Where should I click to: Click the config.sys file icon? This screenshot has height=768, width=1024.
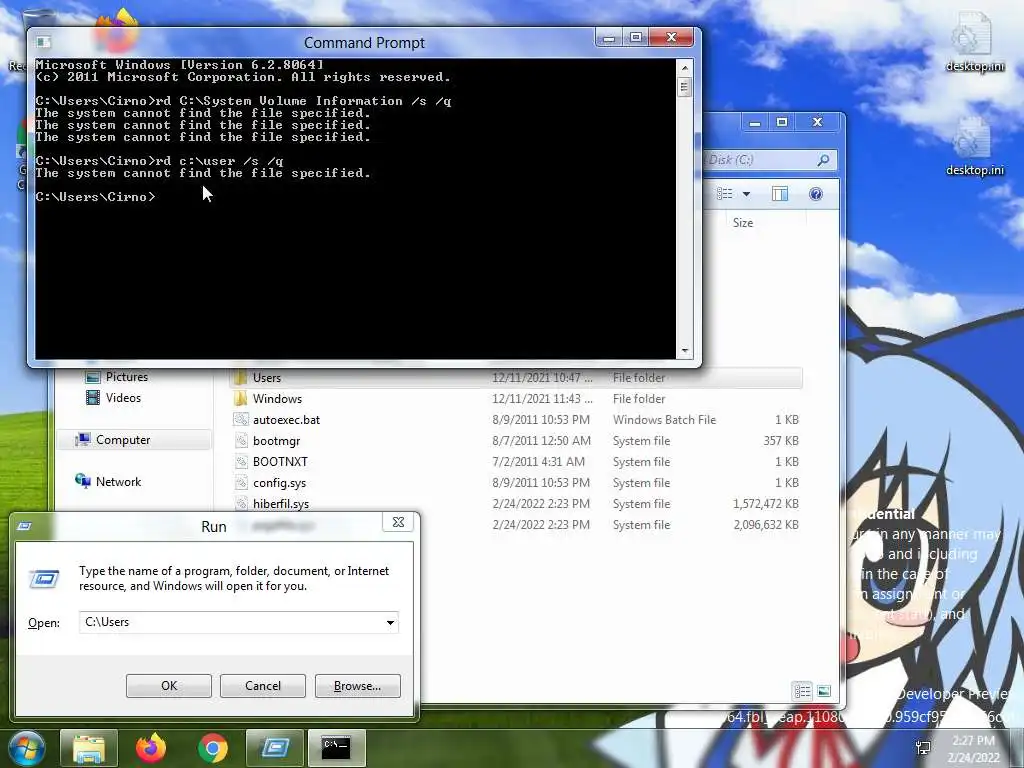241,483
